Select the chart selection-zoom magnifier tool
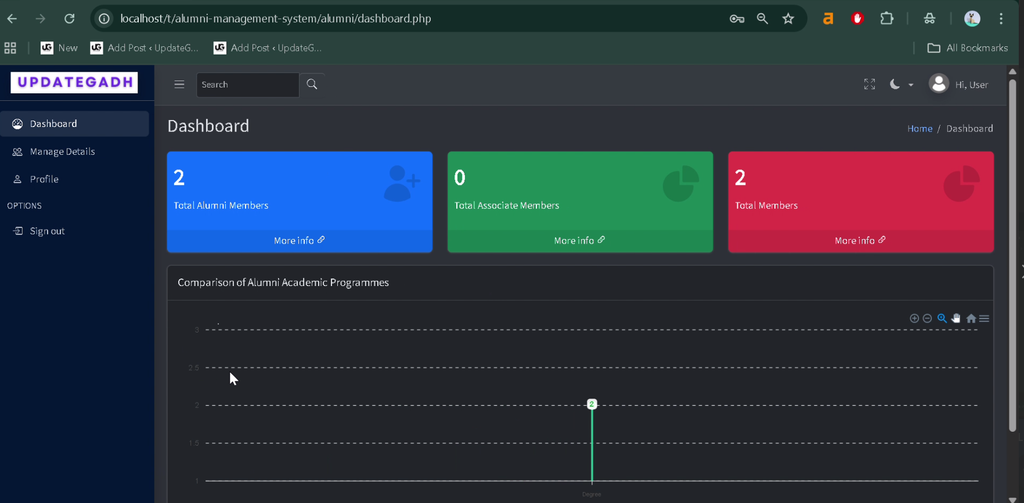Screen dimensions: 1024x503 coord(942,319)
